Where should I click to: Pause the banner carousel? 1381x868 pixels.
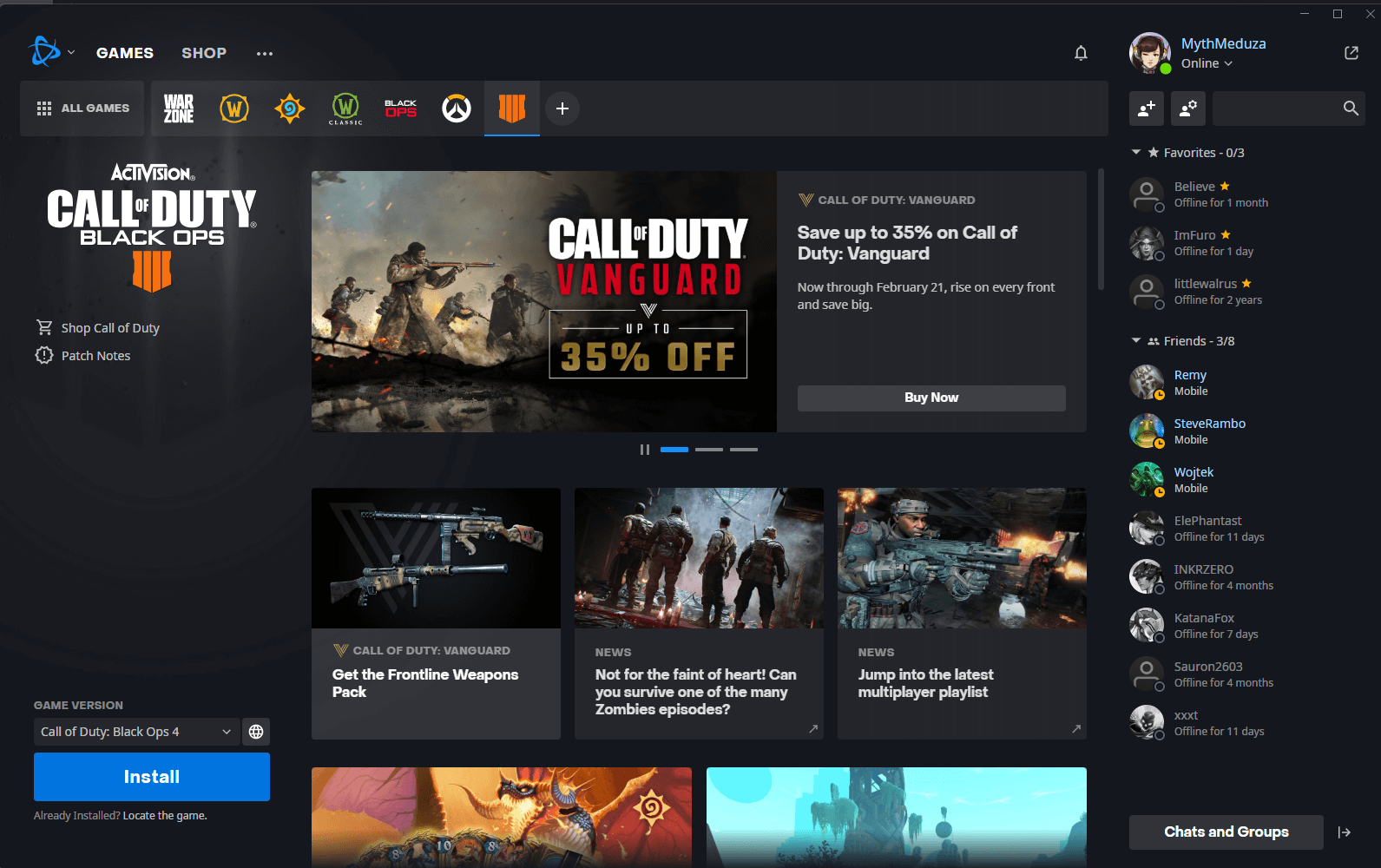[644, 450]
